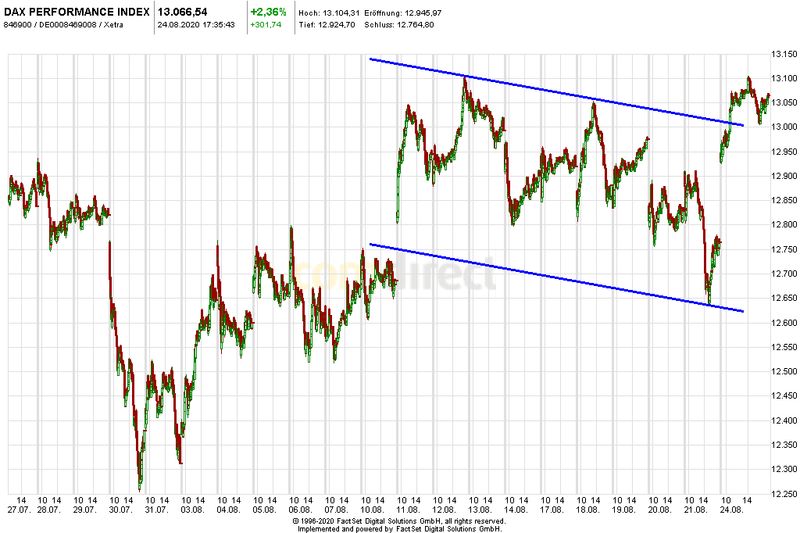800x533 pixels.
Task: Select the Schluss: 12.764,80 value
Action: coord(399,24)
